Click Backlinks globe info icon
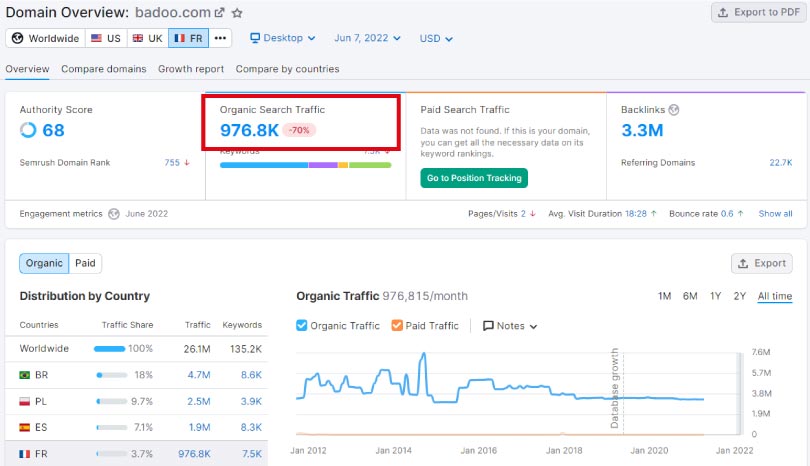The height and width of the screenshot is (466, 810). coord(674,110)
